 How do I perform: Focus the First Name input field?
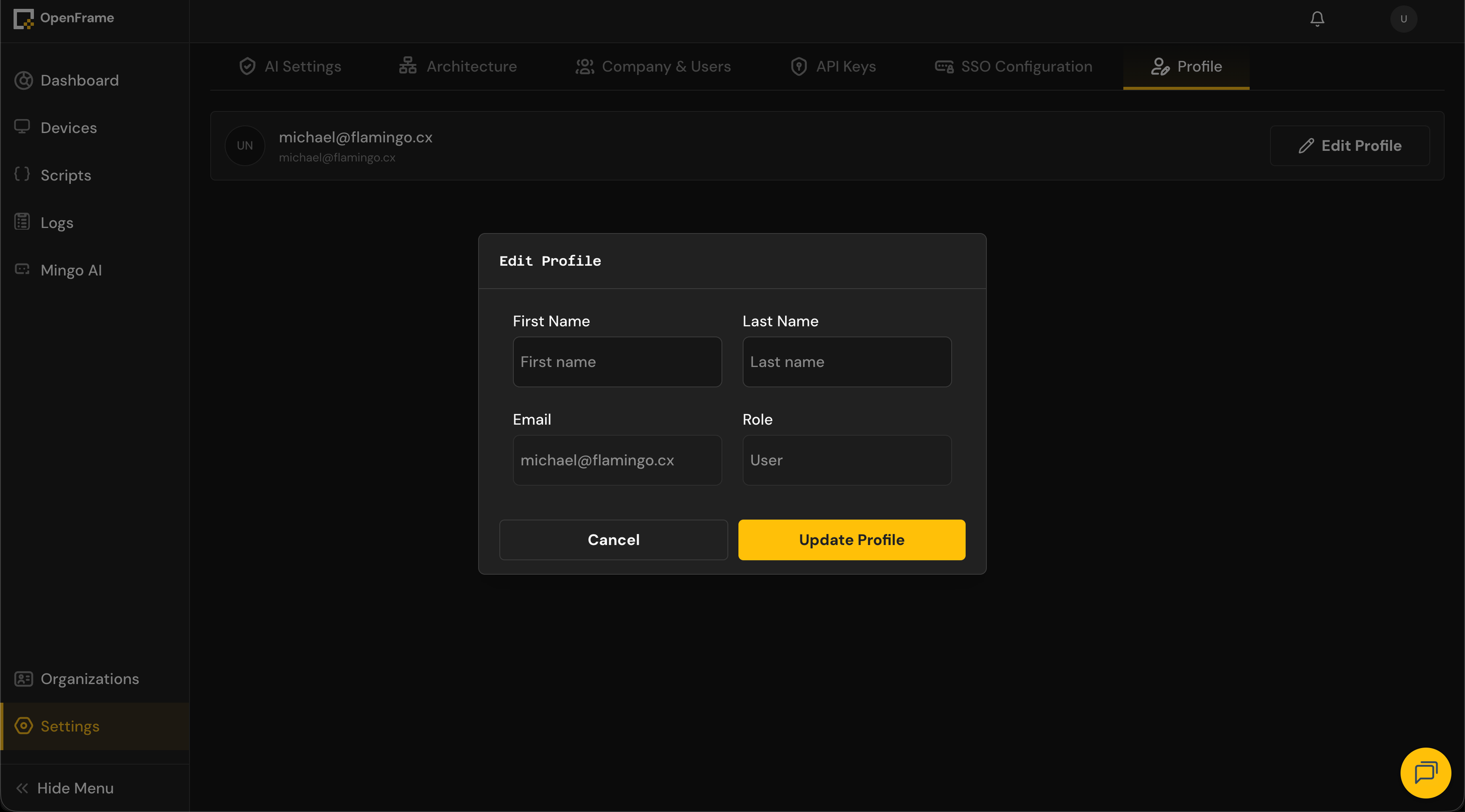click(617, 362)
